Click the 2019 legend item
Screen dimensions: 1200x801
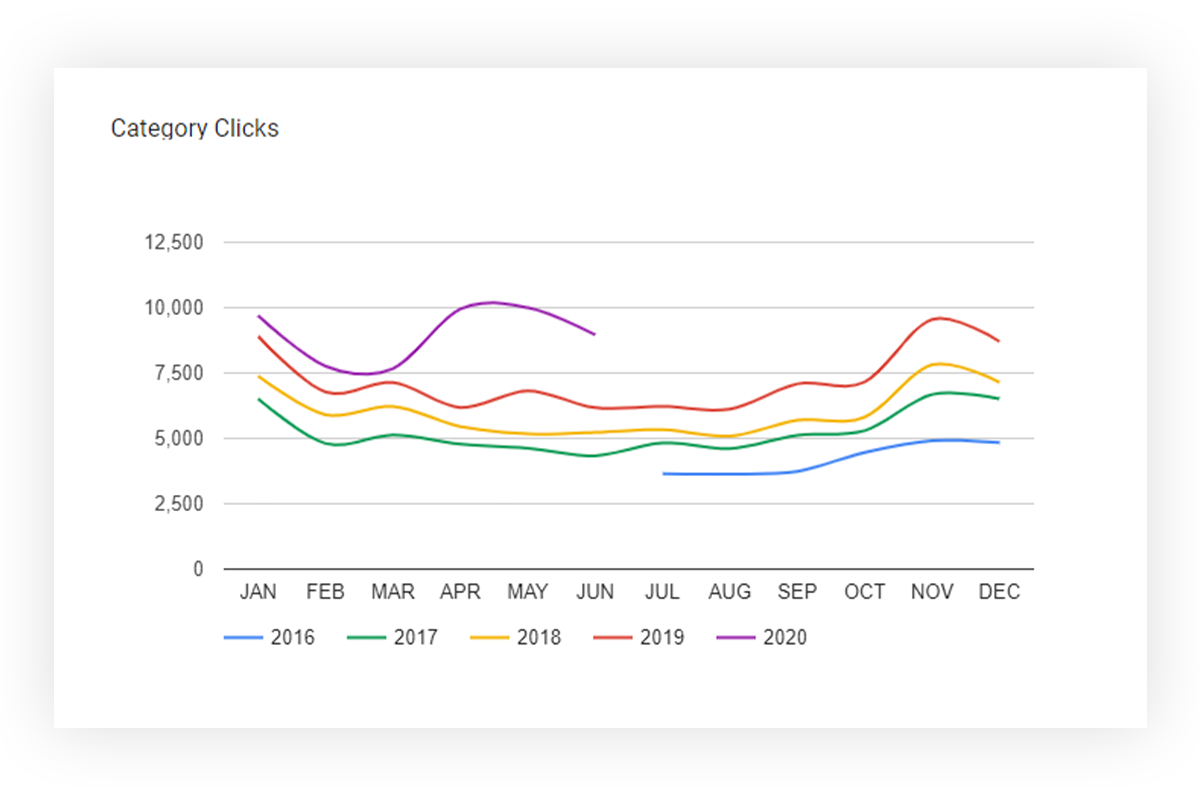click(x=639, y=638)
